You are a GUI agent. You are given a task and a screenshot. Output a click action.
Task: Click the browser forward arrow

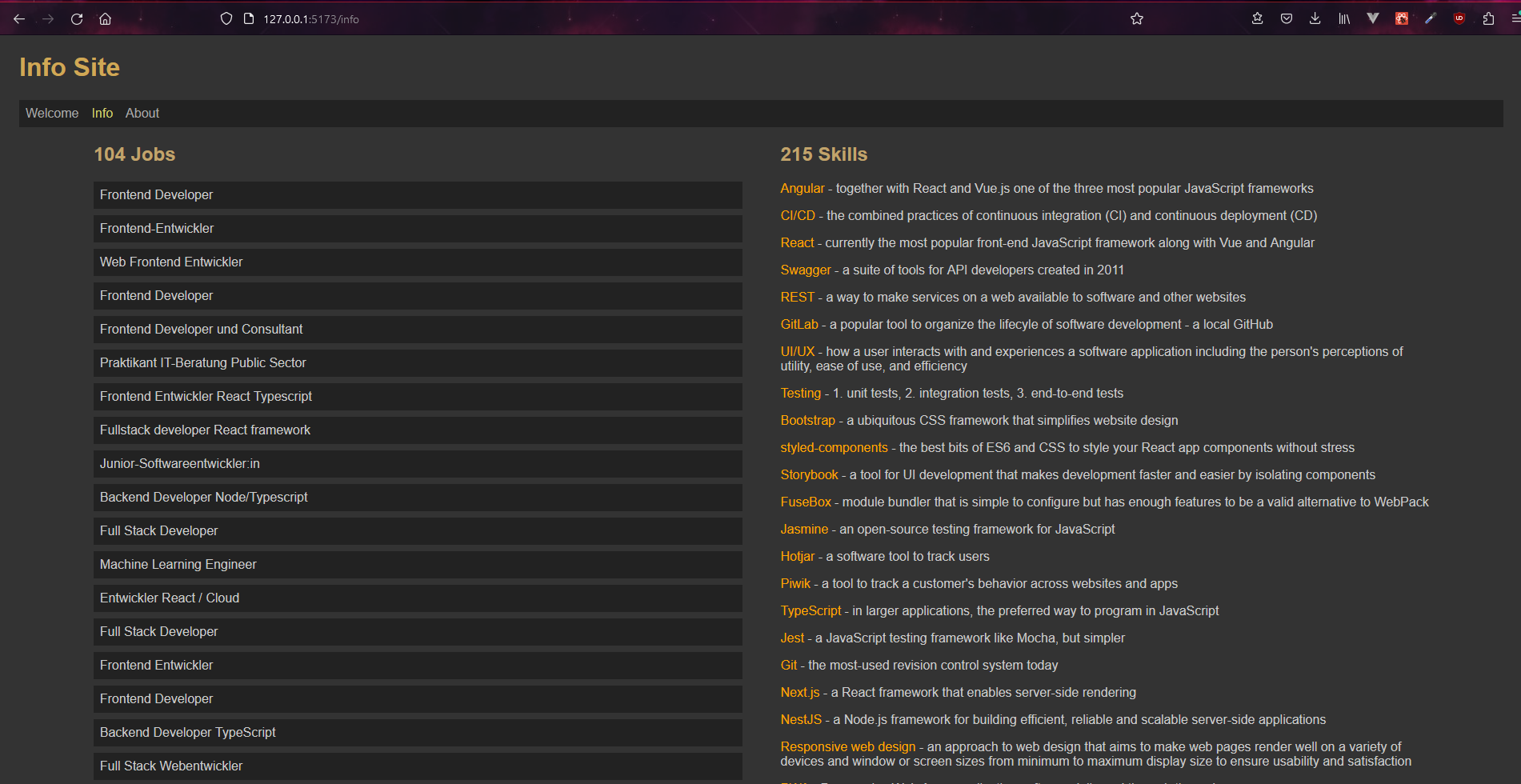click(x=48, y=19)
